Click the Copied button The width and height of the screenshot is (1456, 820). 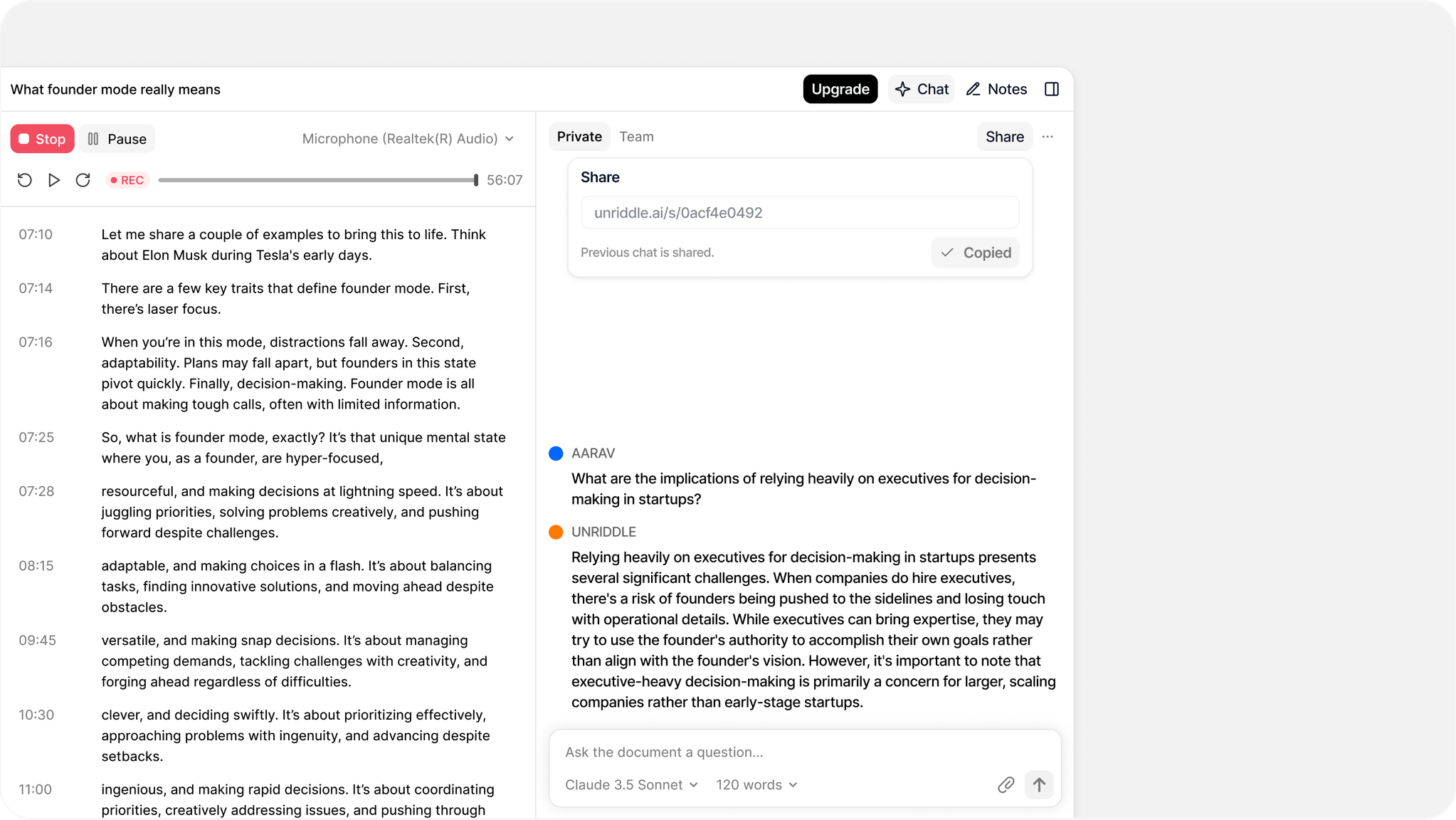(x=975, y=253)
